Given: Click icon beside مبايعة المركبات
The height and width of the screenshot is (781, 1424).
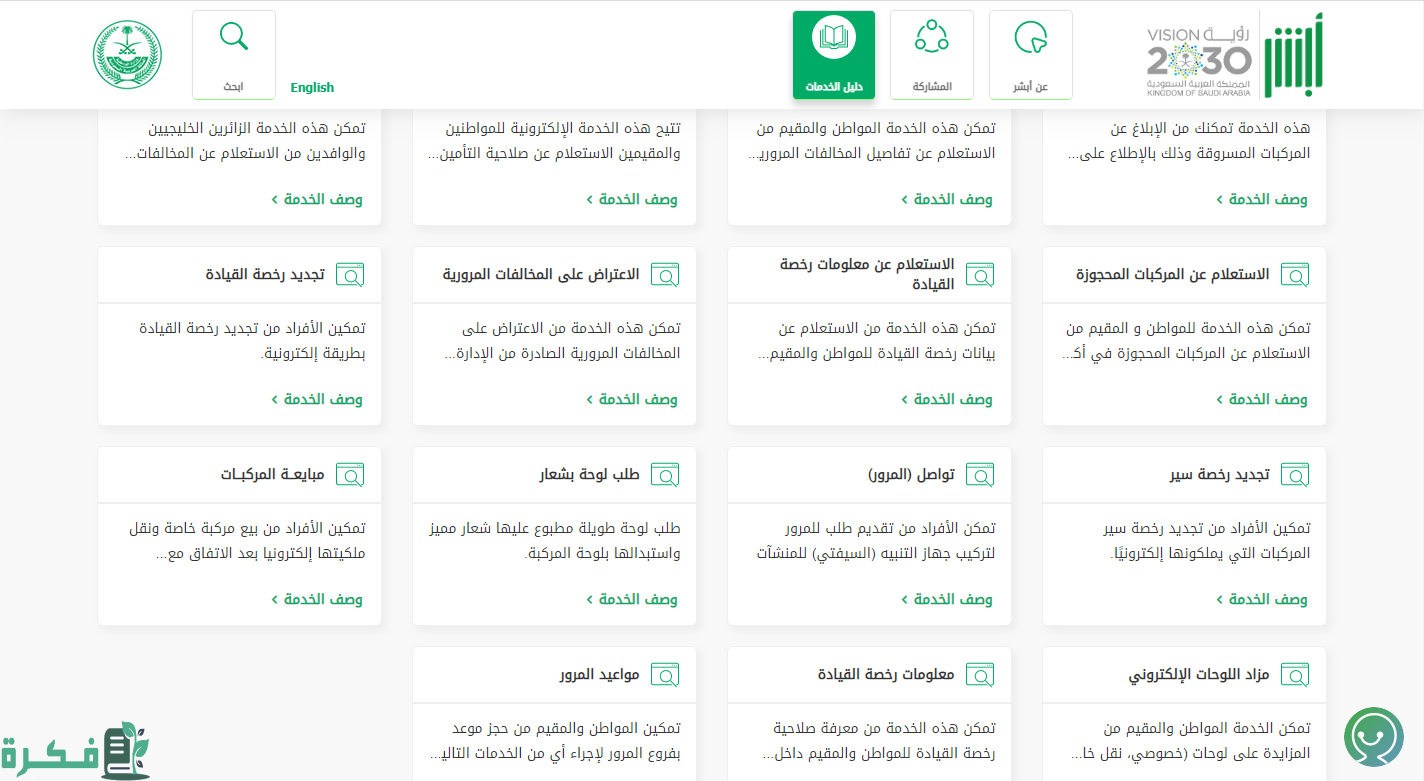Looking at the screenshot, I should [350, 475].
